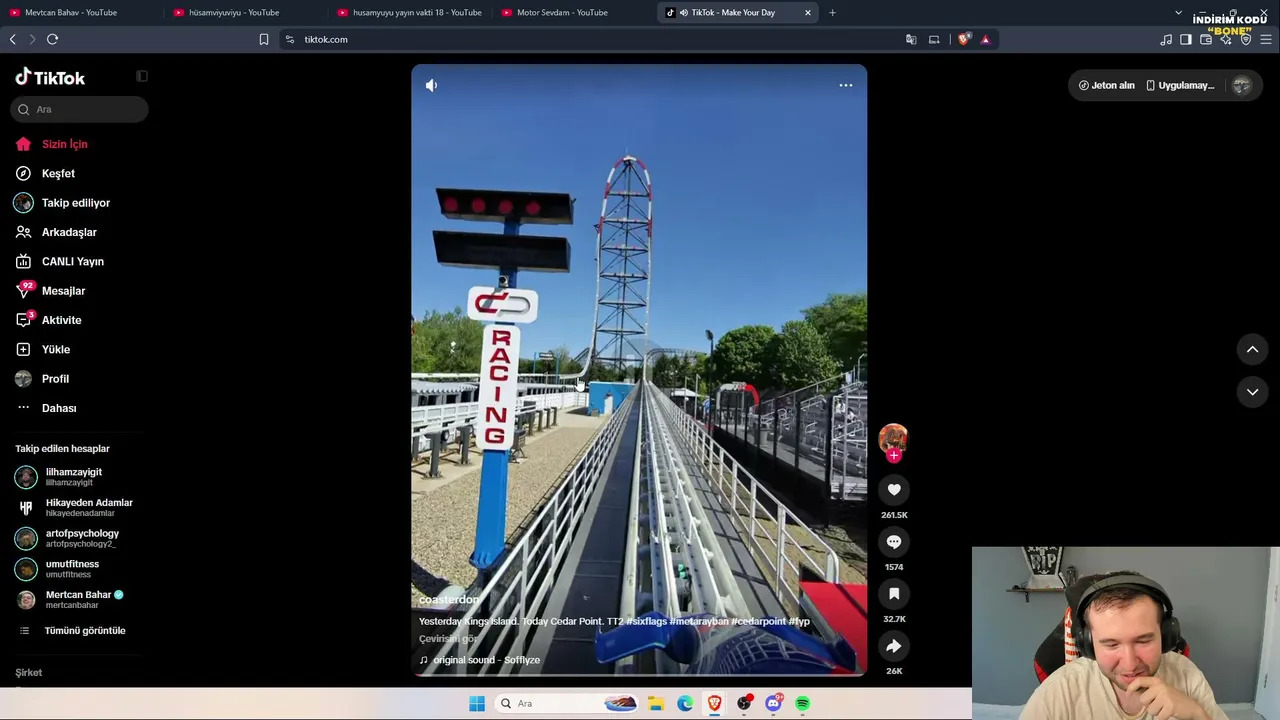Image resolution: width=1280 pixels, height=720 pixels.
Task: Skip to the next video
Action: pyautogui.click(x=1252, y=392)
